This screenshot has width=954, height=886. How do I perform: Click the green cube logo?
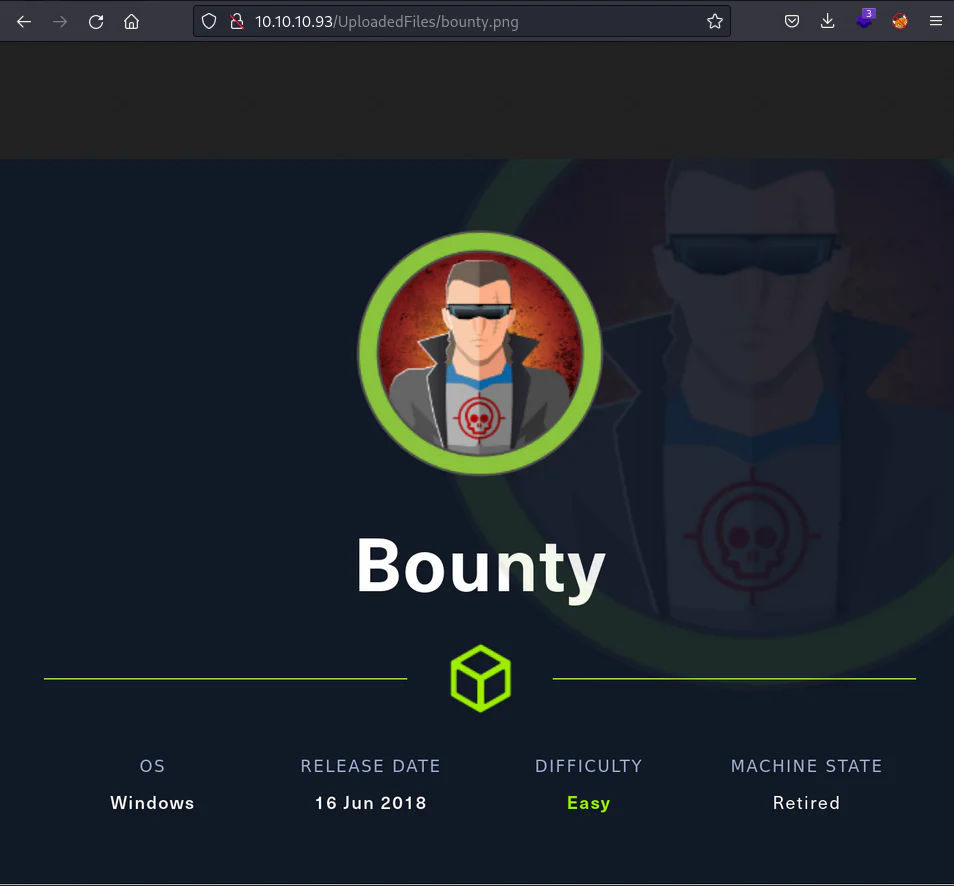(x=481, y=678)
